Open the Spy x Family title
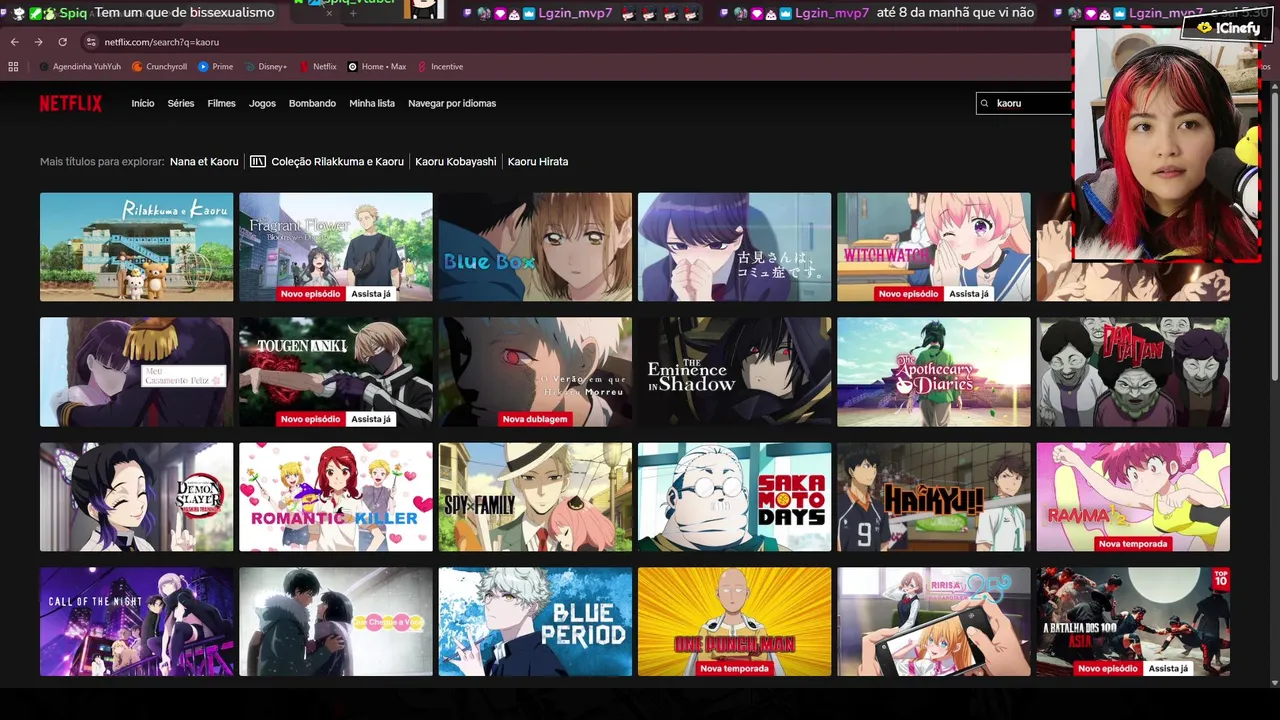The width and height of the screenshot is (1280, 720). coord(535,497)
